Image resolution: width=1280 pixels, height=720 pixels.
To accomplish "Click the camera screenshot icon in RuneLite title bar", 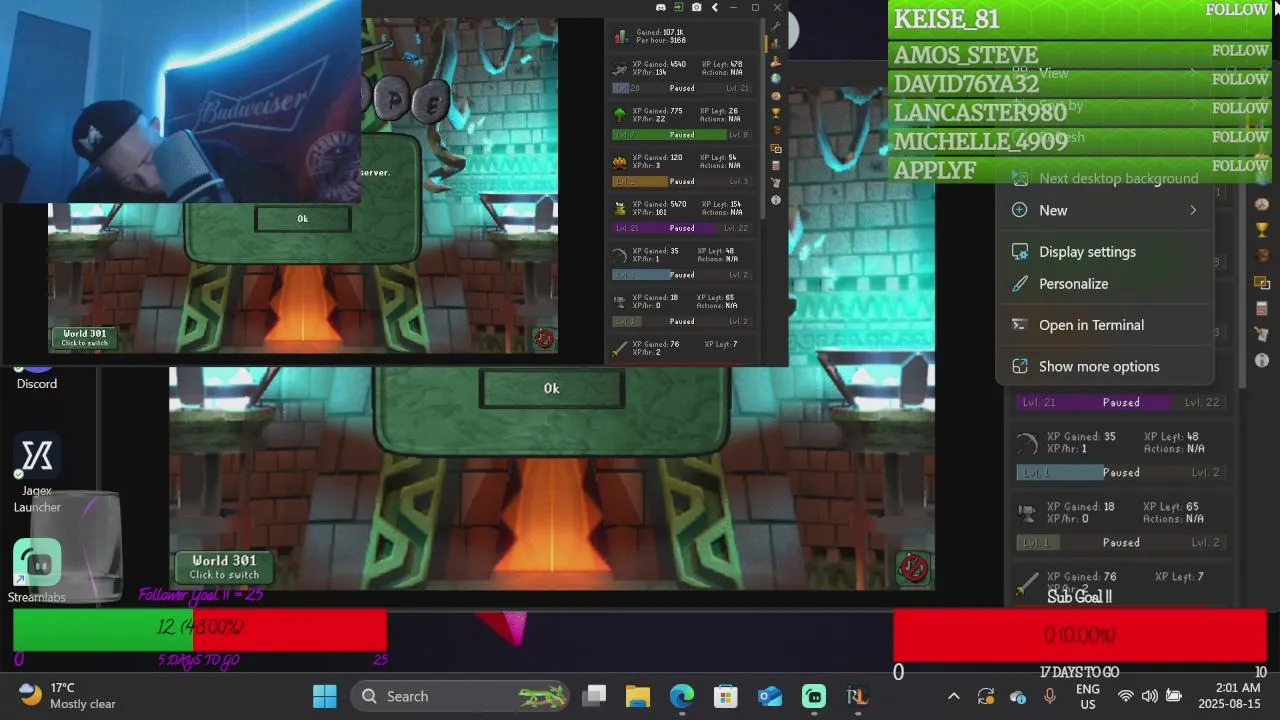I will [697, 8].
